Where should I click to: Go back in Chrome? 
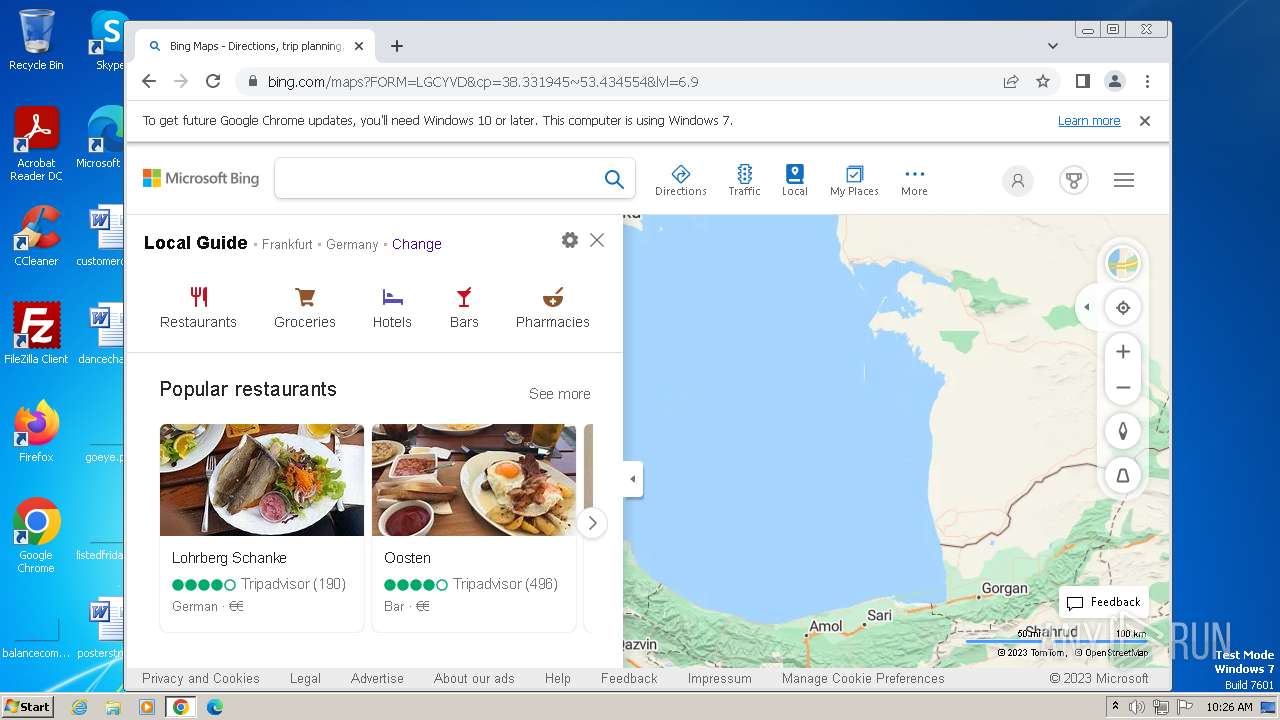[149, 82]
